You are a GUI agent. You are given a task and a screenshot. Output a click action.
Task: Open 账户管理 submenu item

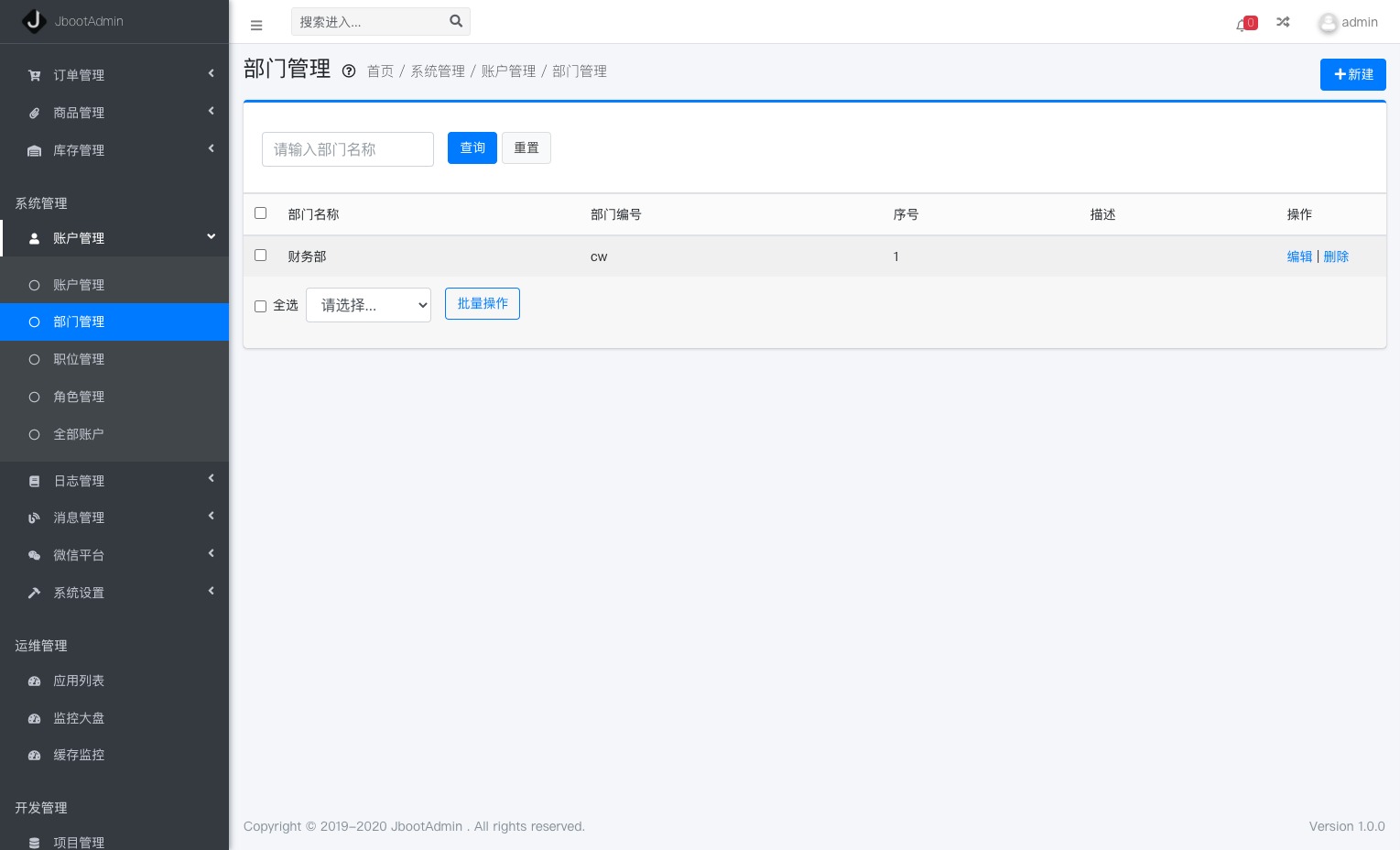click(x=114, y=285)
